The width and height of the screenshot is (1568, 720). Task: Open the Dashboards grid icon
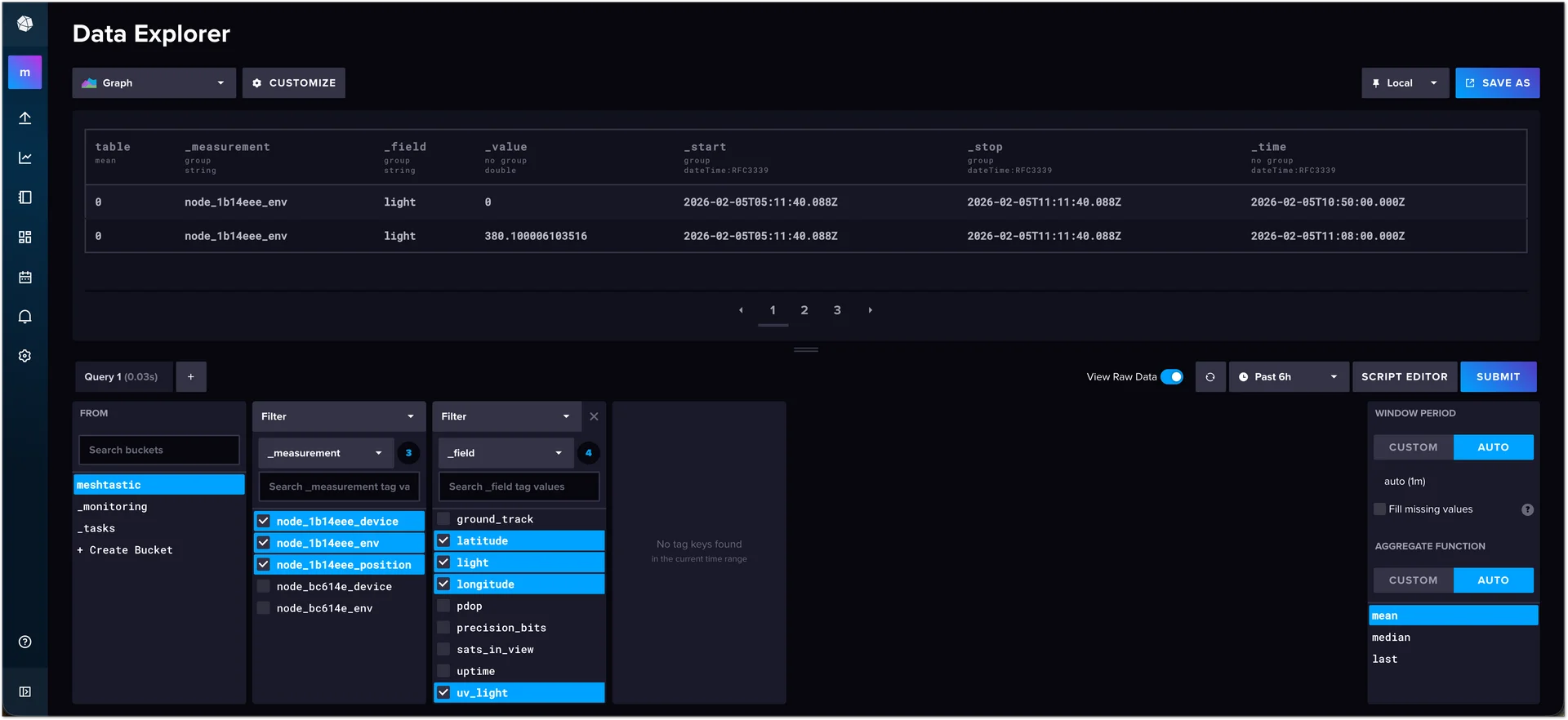tap(24, 237)
